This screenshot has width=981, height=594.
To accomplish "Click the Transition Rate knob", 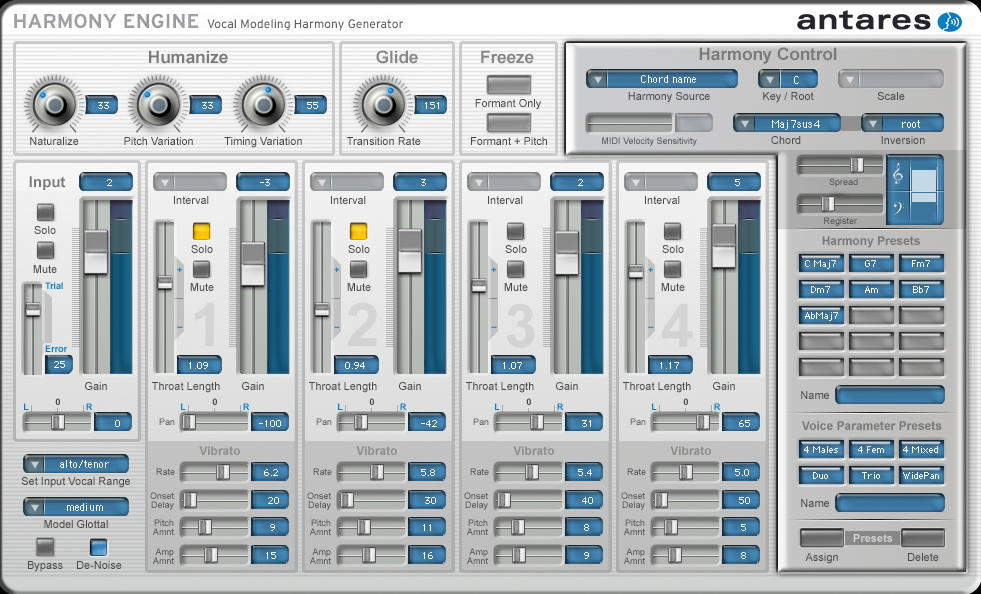I will [x=384, y=105].
